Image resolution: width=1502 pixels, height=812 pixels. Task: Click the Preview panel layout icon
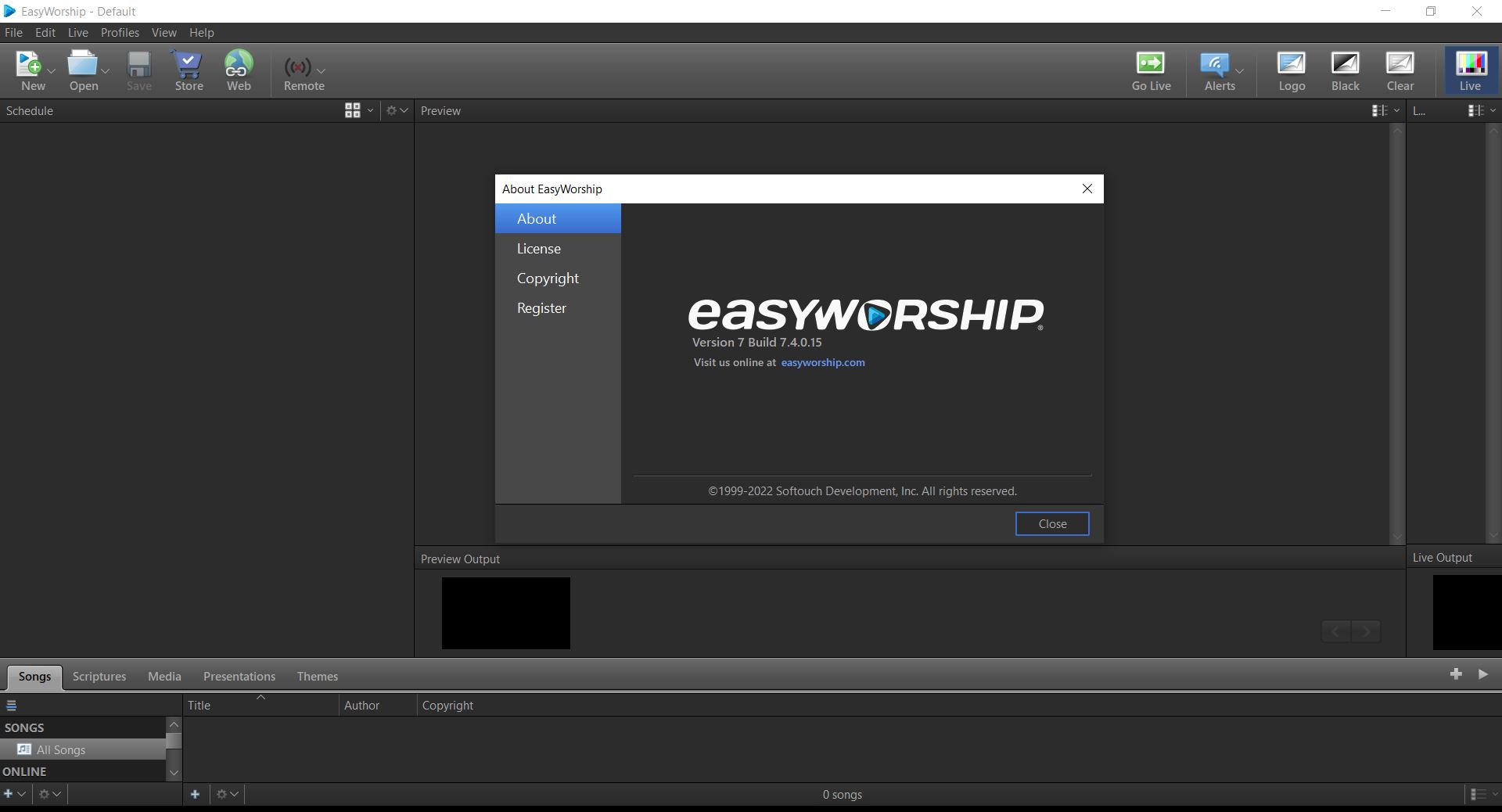[1379, 111]
